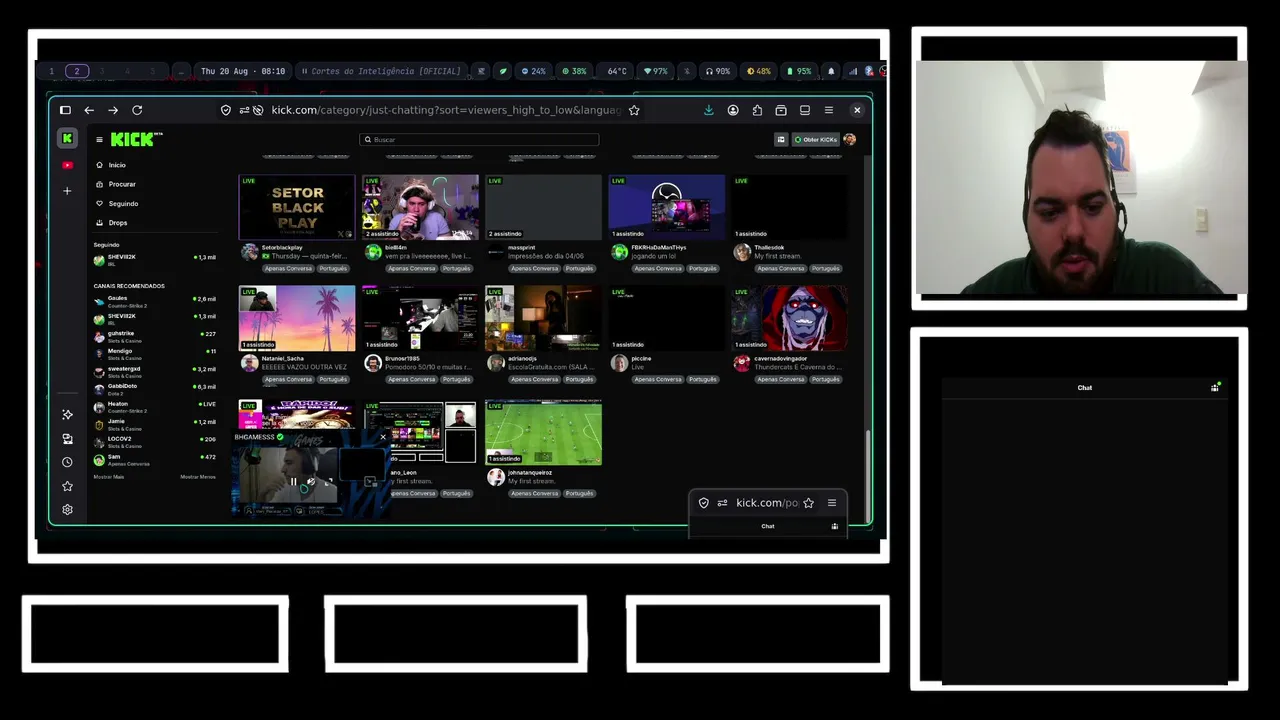Add a new tab with plus icon

[67, 191]
